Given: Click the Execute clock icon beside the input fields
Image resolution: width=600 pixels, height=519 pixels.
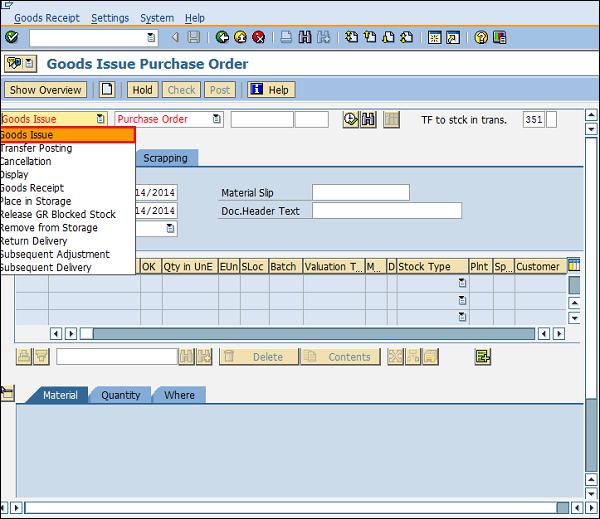Looking at the screenshot, I should [350, 119].
